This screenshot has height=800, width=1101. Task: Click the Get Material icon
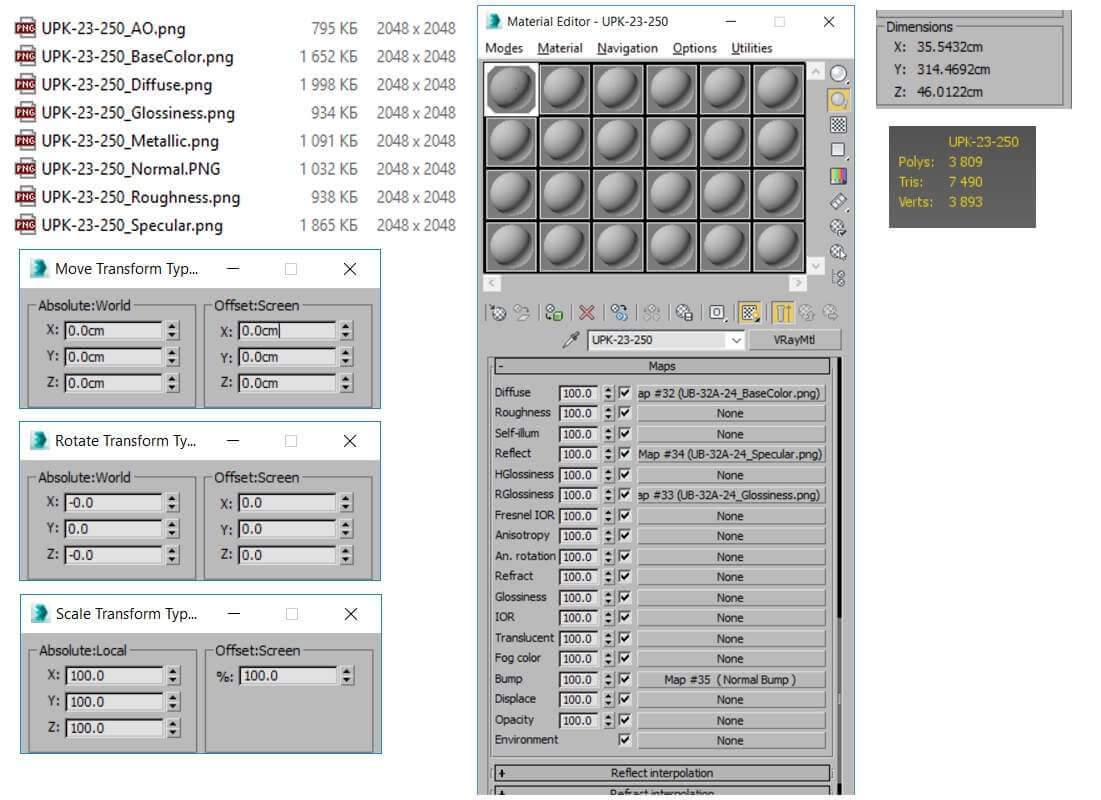click(497, 313)
